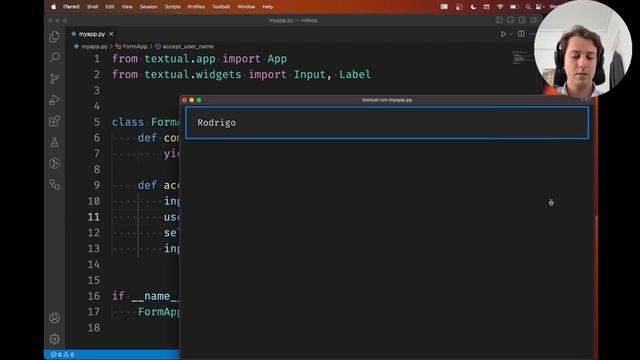Click into the Rodrigo input field
The height and width of the screenshot is (360, 640).
click(387, 123)
